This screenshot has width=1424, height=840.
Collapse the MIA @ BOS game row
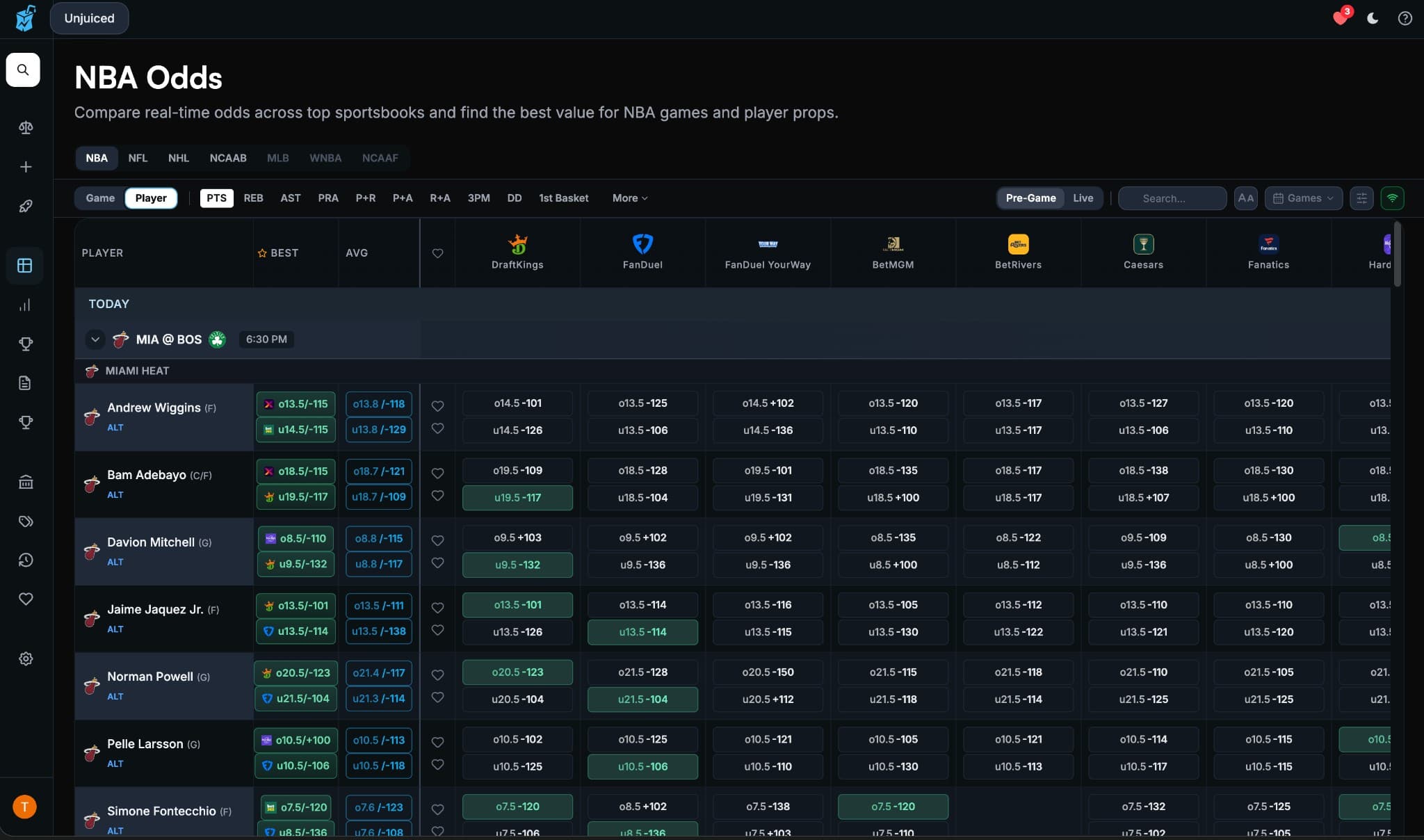click(95, 339)
